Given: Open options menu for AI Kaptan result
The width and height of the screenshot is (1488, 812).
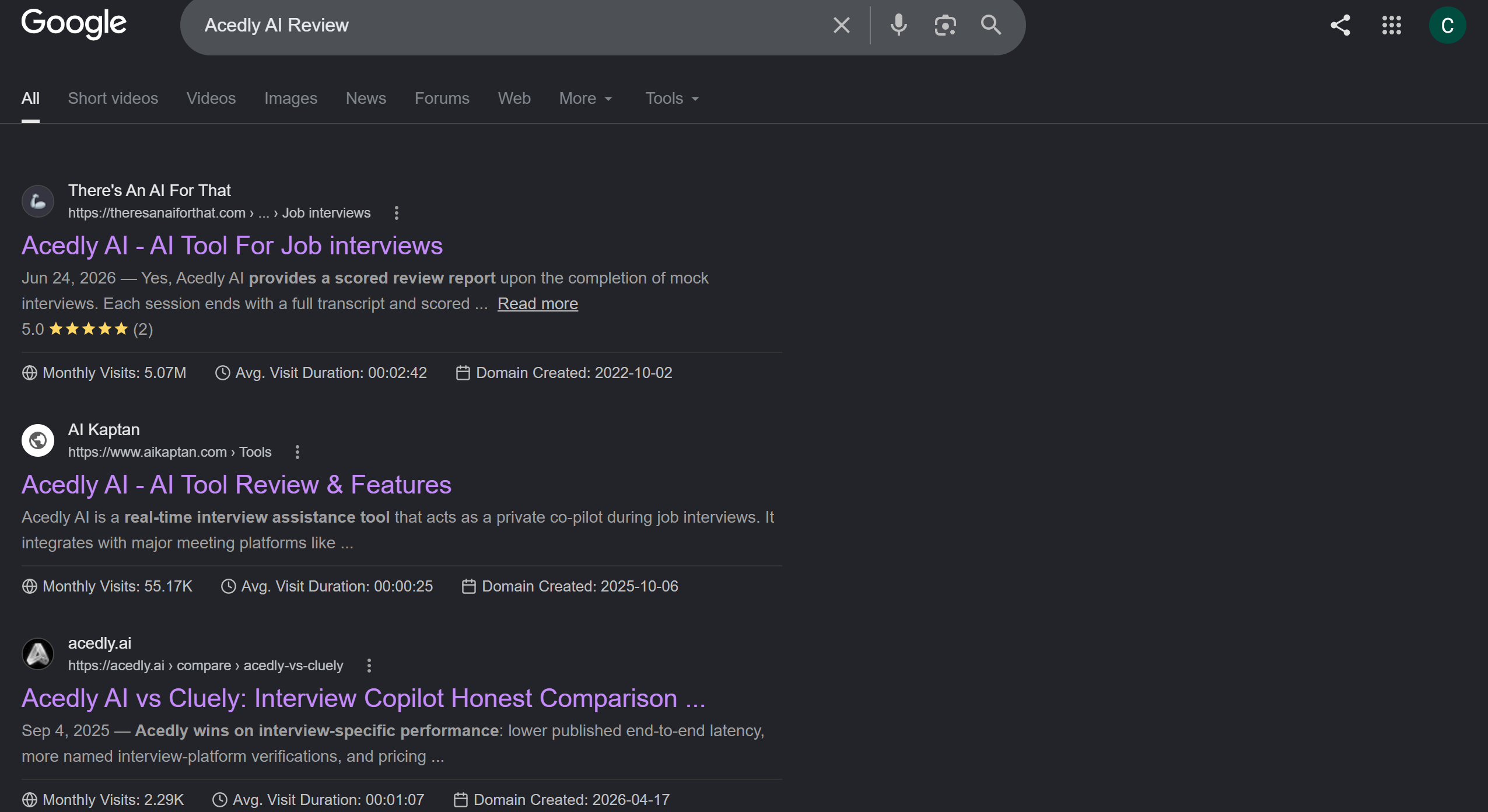Looking at the screenshot, I should [x=297, y=452].
